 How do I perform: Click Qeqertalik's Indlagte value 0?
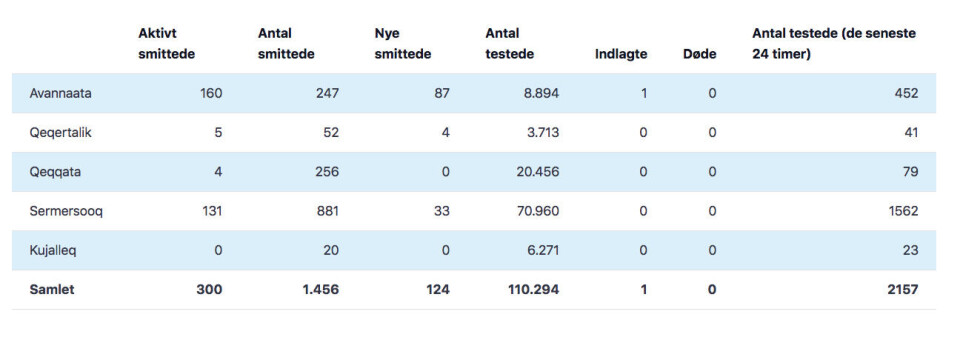[x=643, y=132]
